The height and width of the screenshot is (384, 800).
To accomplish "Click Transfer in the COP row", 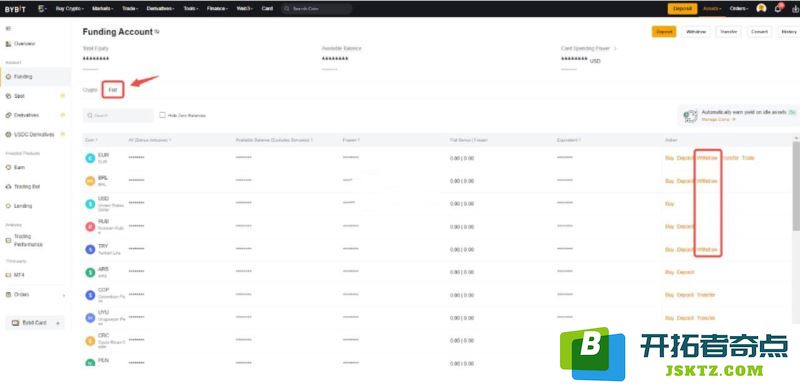I will (706, 295).
